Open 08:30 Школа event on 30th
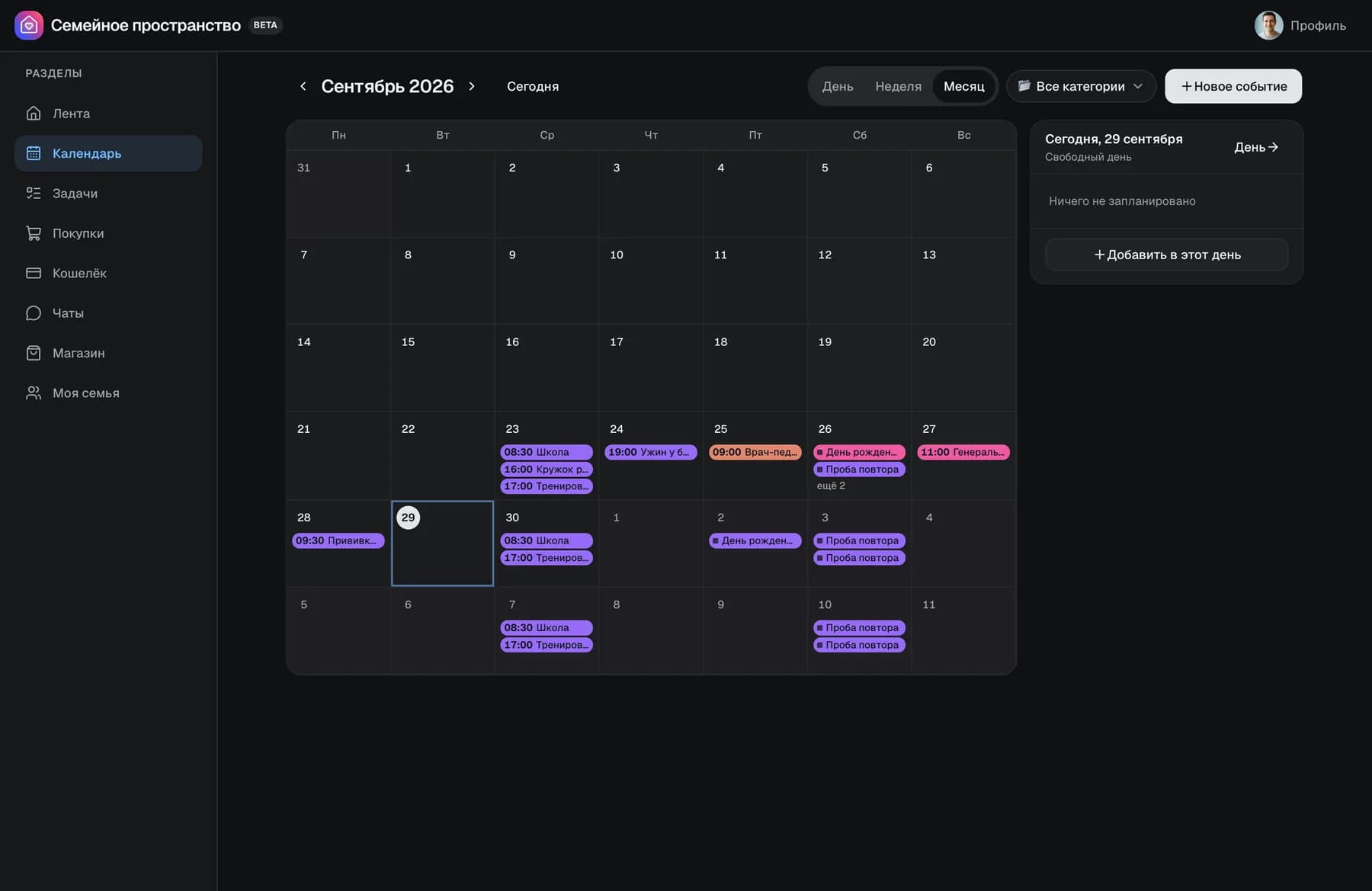This screenshot has height=891, width=1372. (546, 540)
